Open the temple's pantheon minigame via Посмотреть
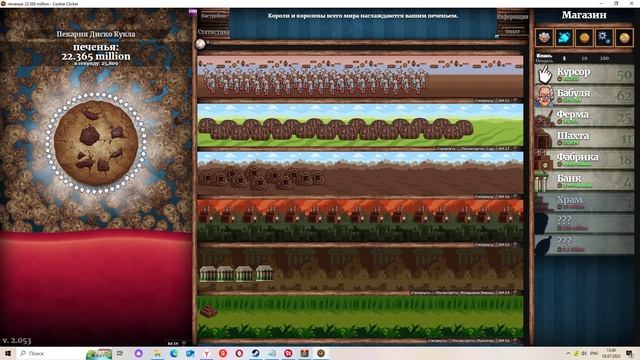The image size is (640, 360). (x=473, y=340)
